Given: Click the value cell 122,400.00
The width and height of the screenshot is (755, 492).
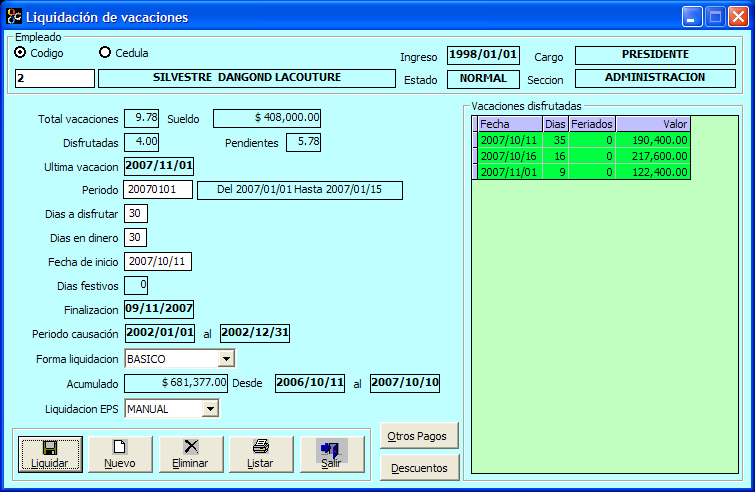Looking at the screenshot, I should click(653, 172).
